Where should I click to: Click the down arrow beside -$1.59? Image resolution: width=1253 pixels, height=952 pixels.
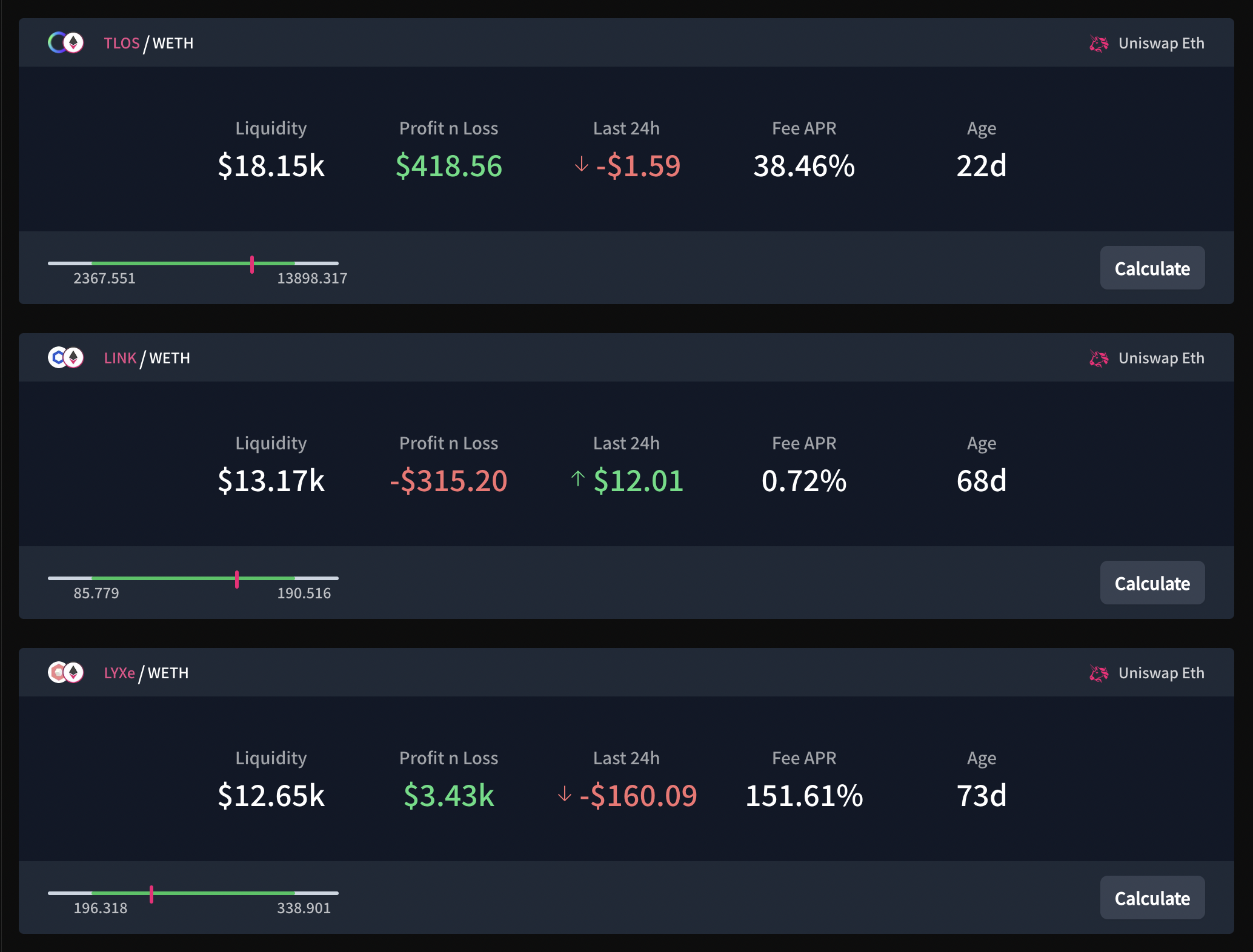coord(581,164)
